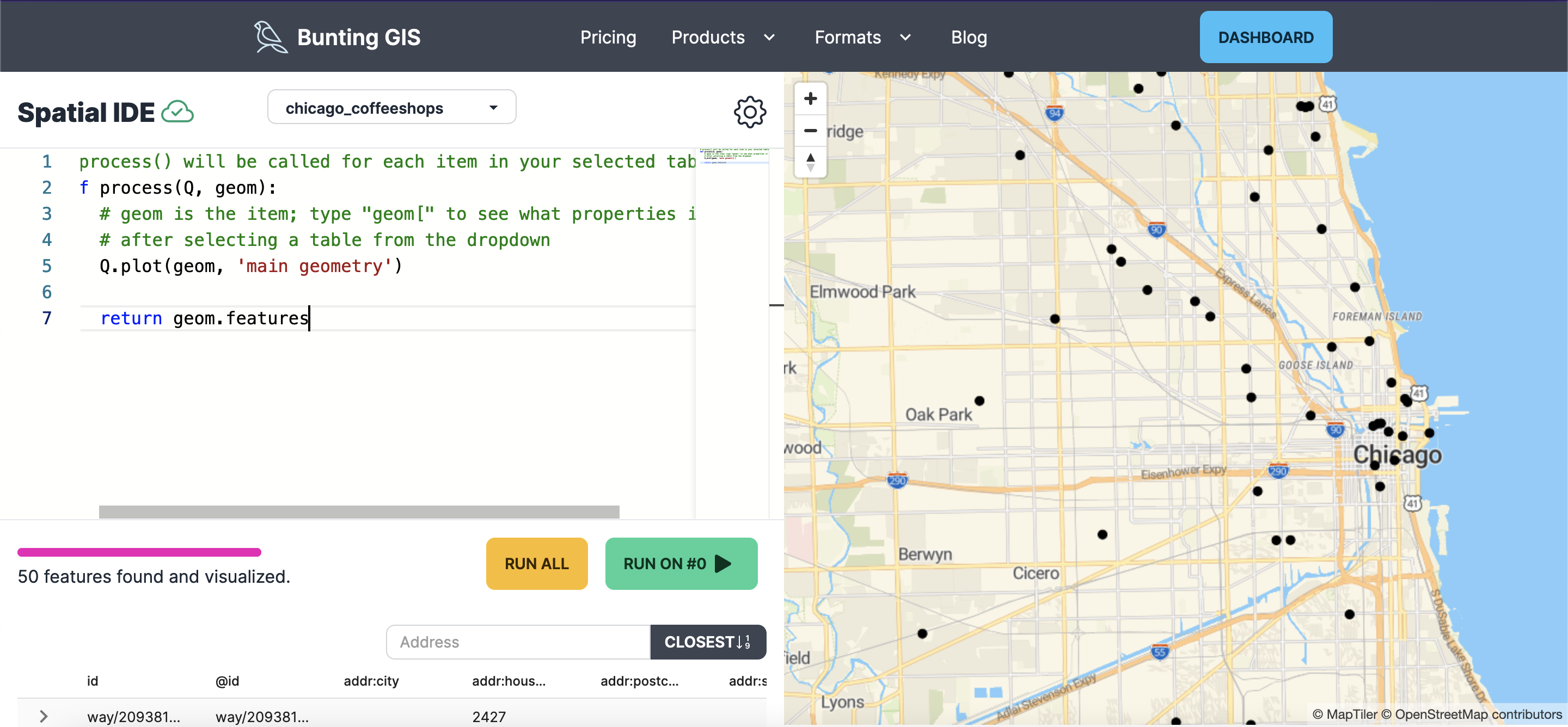This screenshot has width=1568, height=727.
Task: Zoom out on the map
Action: (x=810, y=131)
